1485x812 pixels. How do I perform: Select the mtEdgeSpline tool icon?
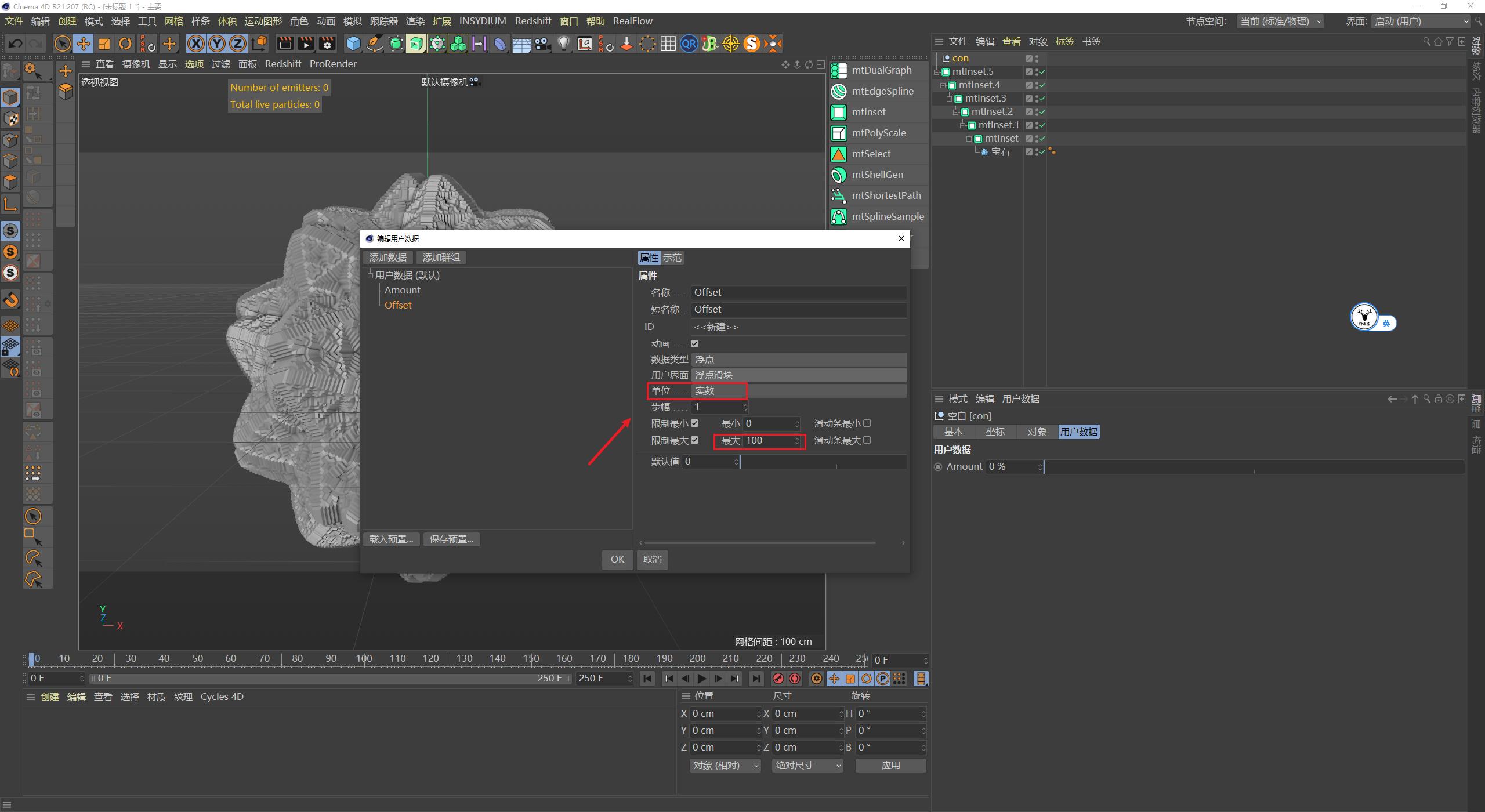click(839, 91)
